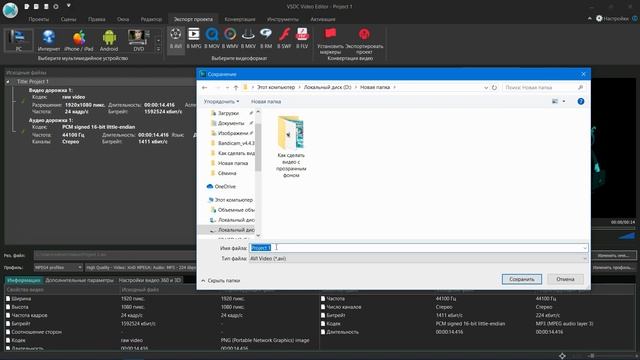Click the navigation pane vertical scrollbar
The image size is (640, 360).
258,147
